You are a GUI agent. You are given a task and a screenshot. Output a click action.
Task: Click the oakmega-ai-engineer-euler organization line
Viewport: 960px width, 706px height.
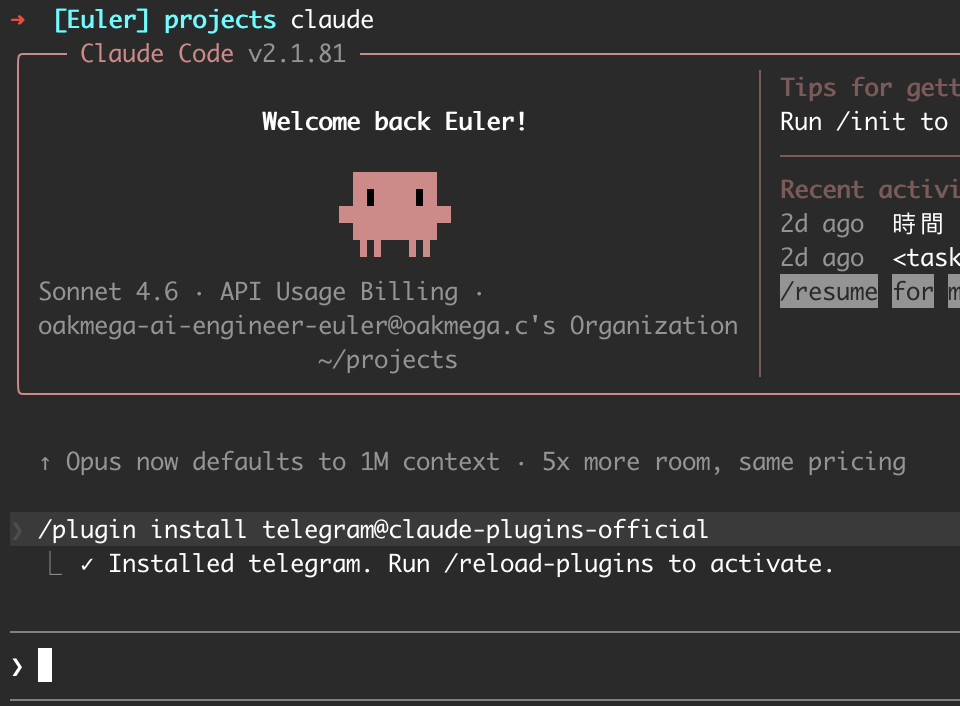click(388, 326)
